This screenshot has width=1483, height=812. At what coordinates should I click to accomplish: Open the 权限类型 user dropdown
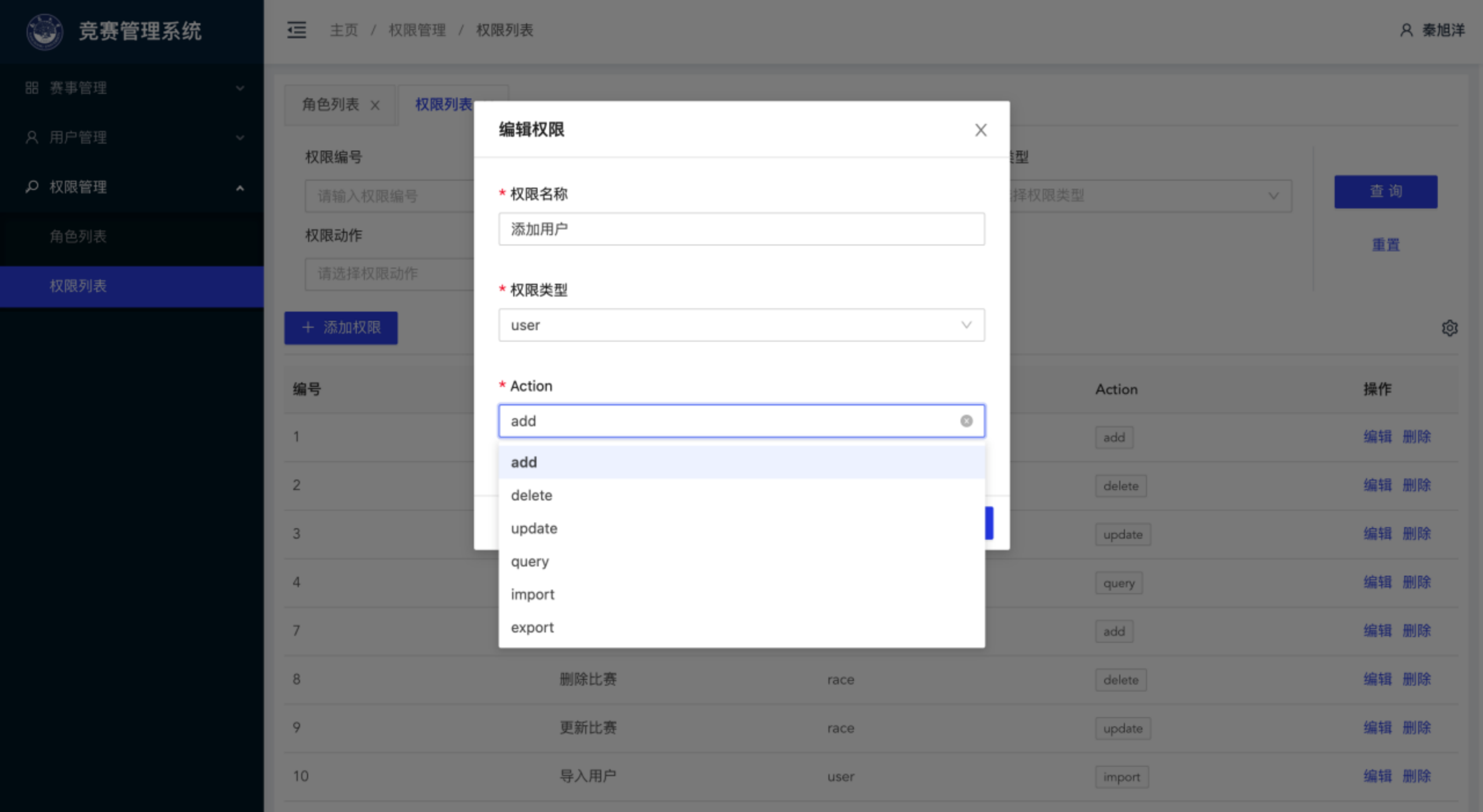(x=741, y=325)
